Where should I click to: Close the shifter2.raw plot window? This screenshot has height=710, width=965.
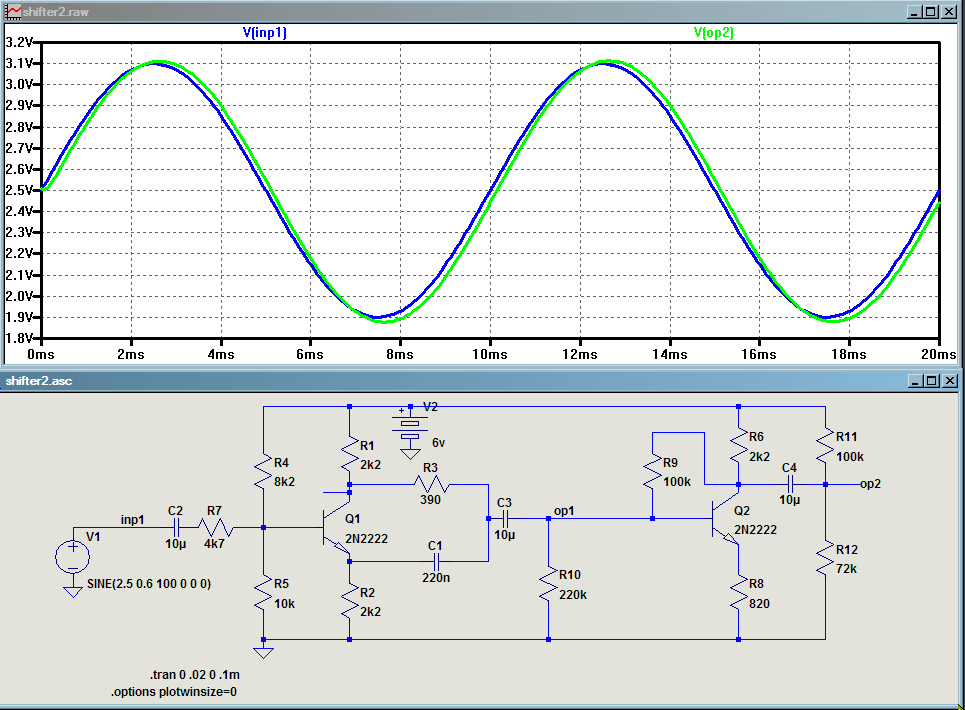click(x=949, y=12)
